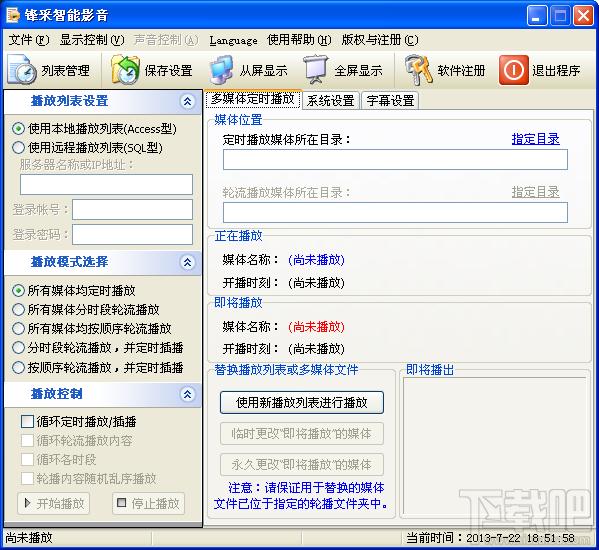Click the red 退出程序 exit icon
The image size is (599, 550).
(x=514, y=70)
